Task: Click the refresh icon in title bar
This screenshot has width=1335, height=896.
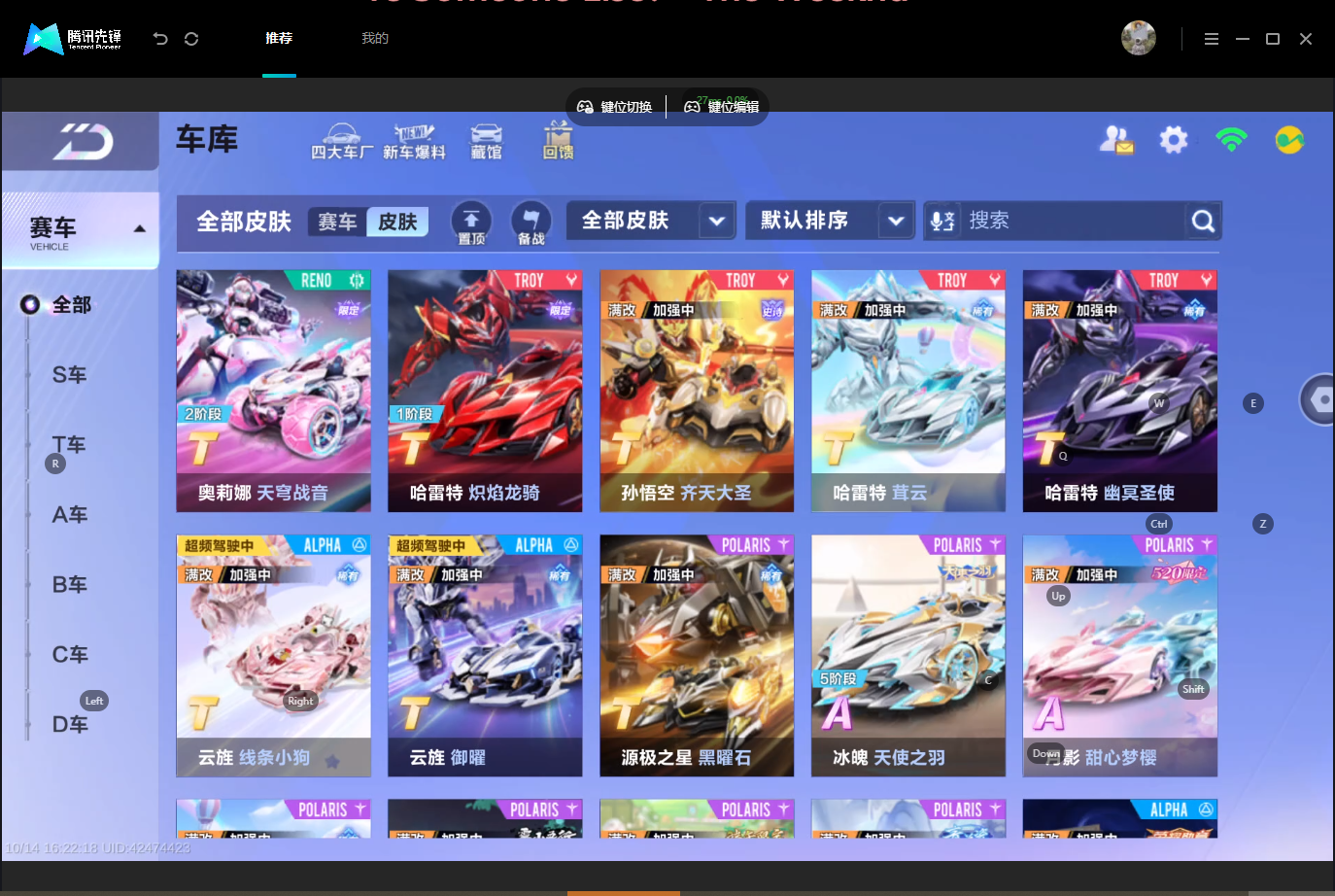Action: point(191,39)
